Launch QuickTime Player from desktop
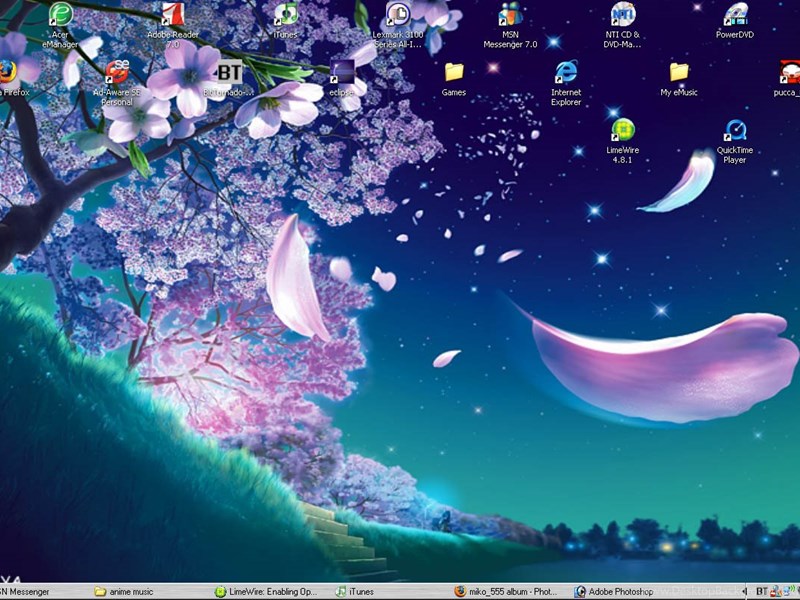This screenshot has height=600, width=800. pyautogui.click(x=735, y=131)
